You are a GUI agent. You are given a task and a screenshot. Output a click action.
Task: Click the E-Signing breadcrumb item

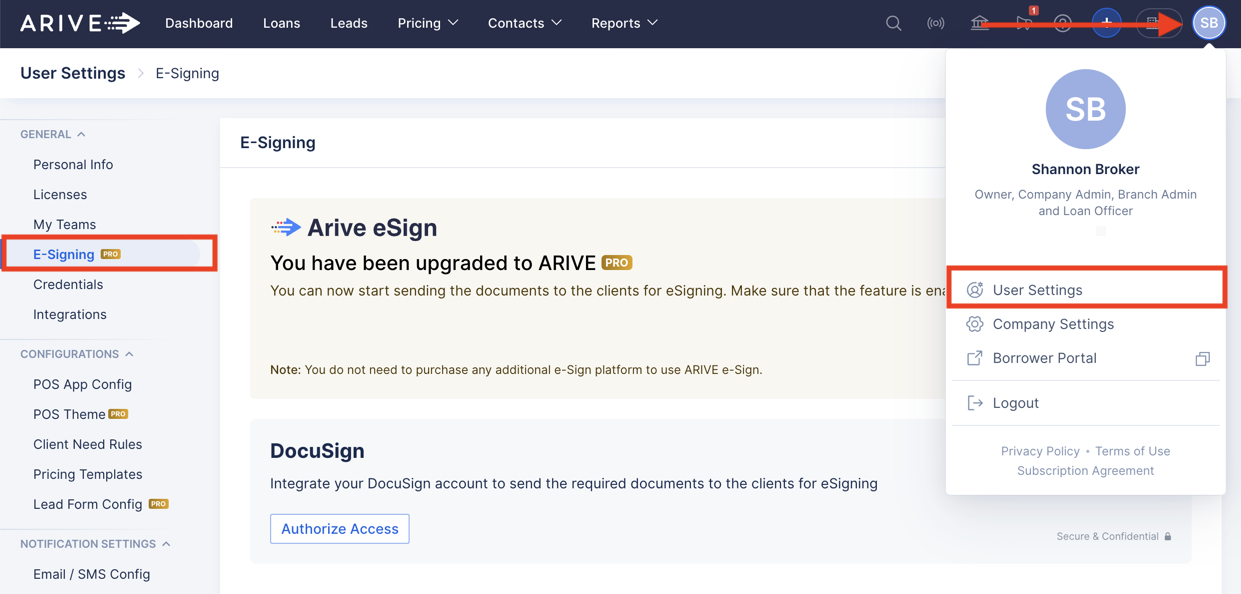tap(187, 73)
